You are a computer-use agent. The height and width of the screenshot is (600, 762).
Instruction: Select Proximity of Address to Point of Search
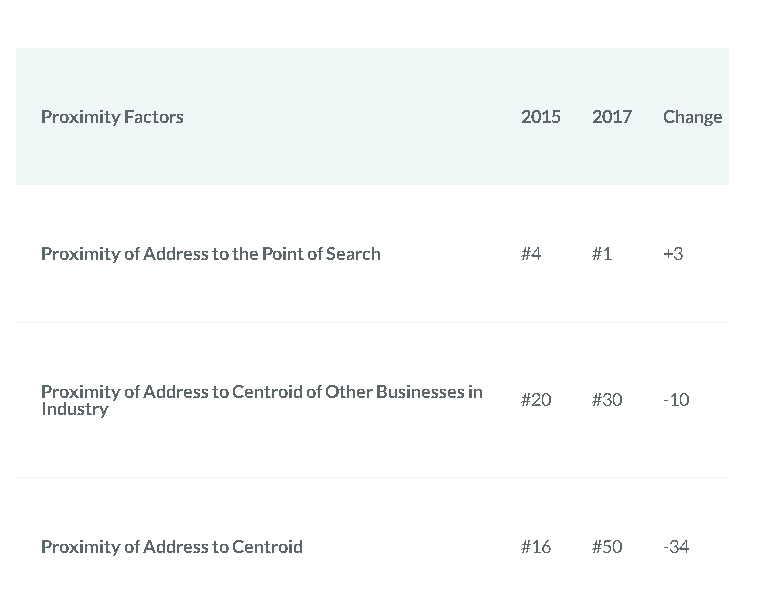(x=210, y=254)
